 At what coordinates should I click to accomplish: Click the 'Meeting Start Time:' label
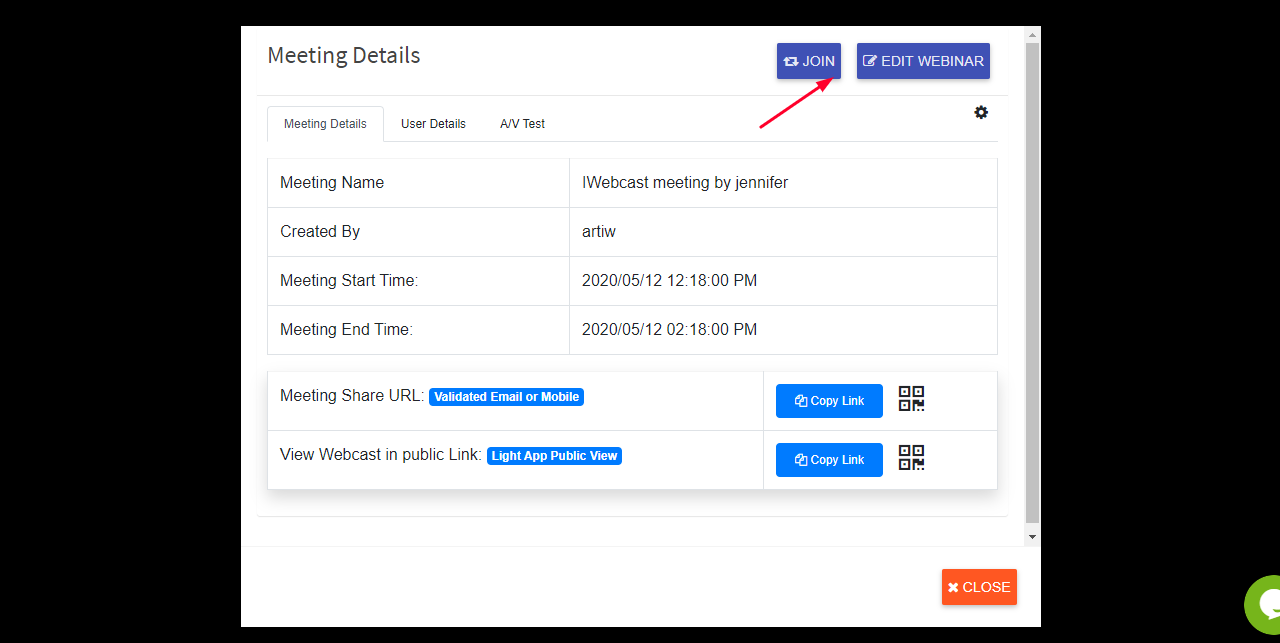click(x=349, y=281)
